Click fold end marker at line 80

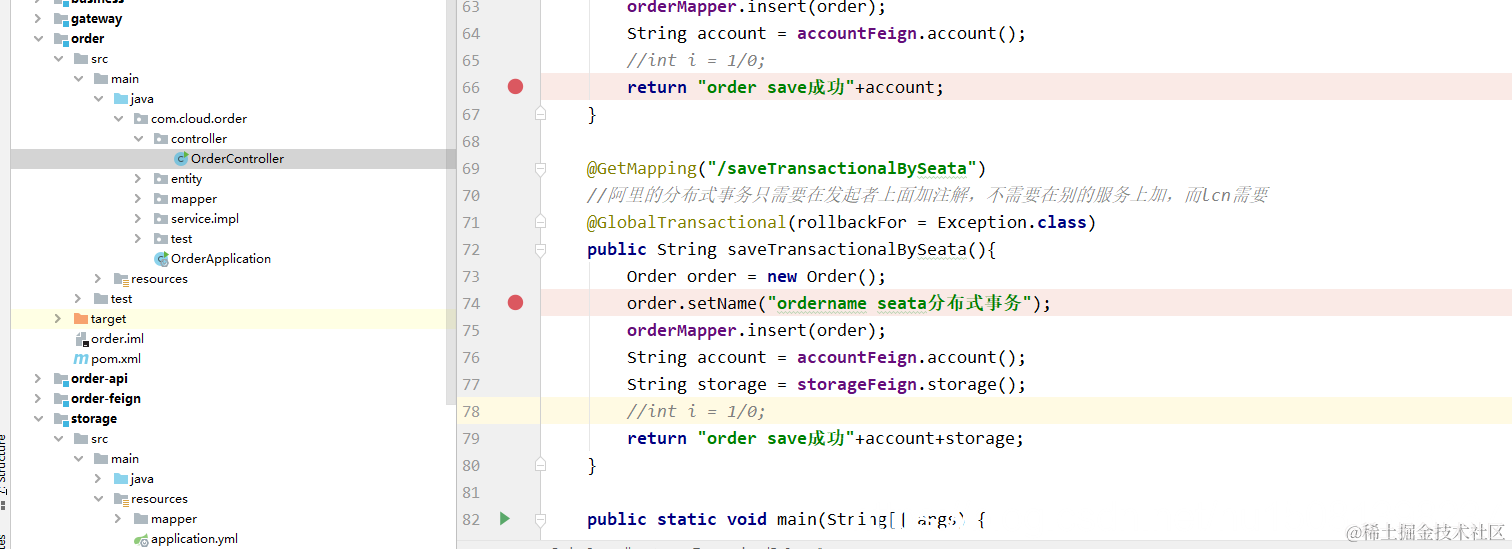(541, 465)
